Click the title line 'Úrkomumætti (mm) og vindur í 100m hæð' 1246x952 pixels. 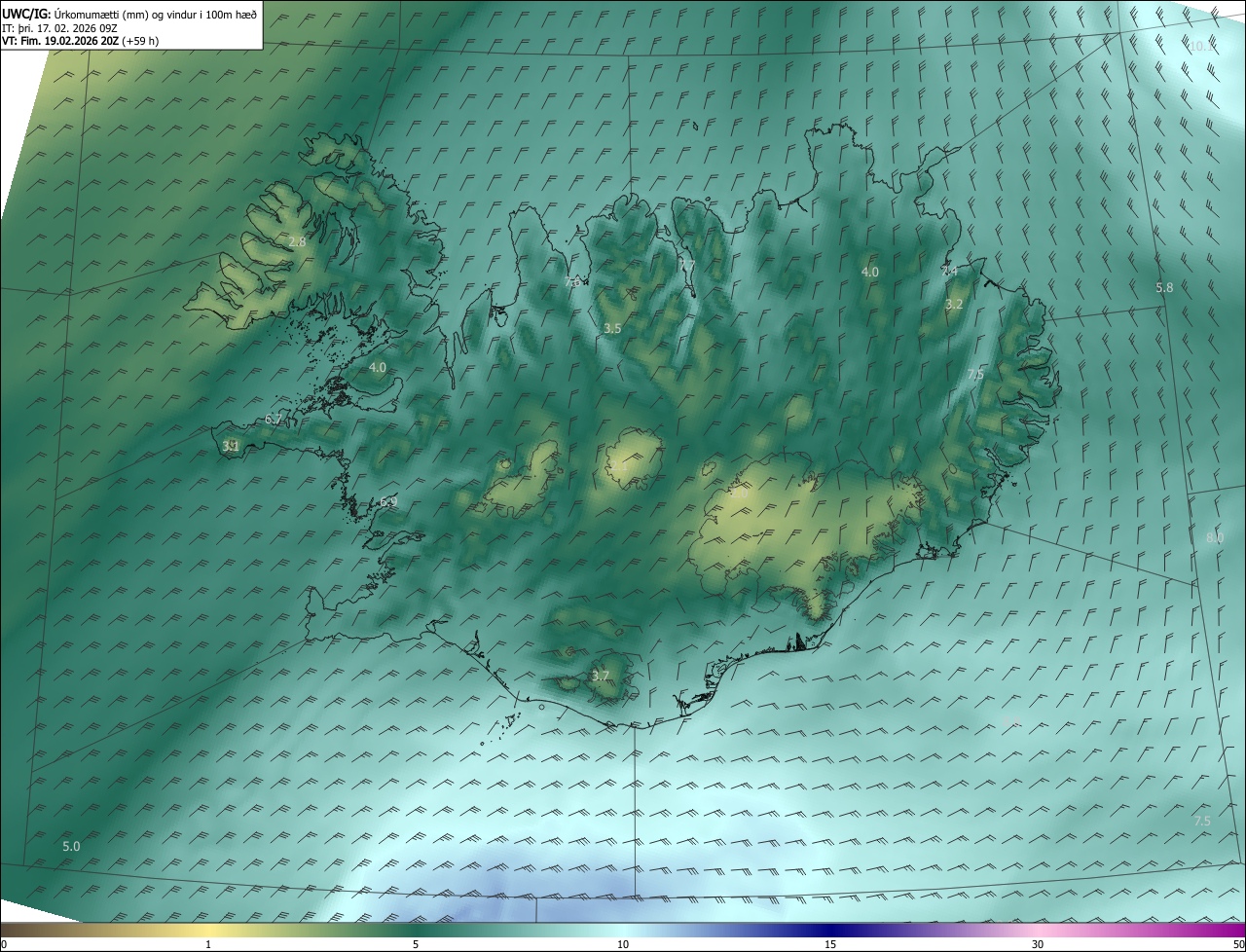pyautogui.click(x=155, y=14)
